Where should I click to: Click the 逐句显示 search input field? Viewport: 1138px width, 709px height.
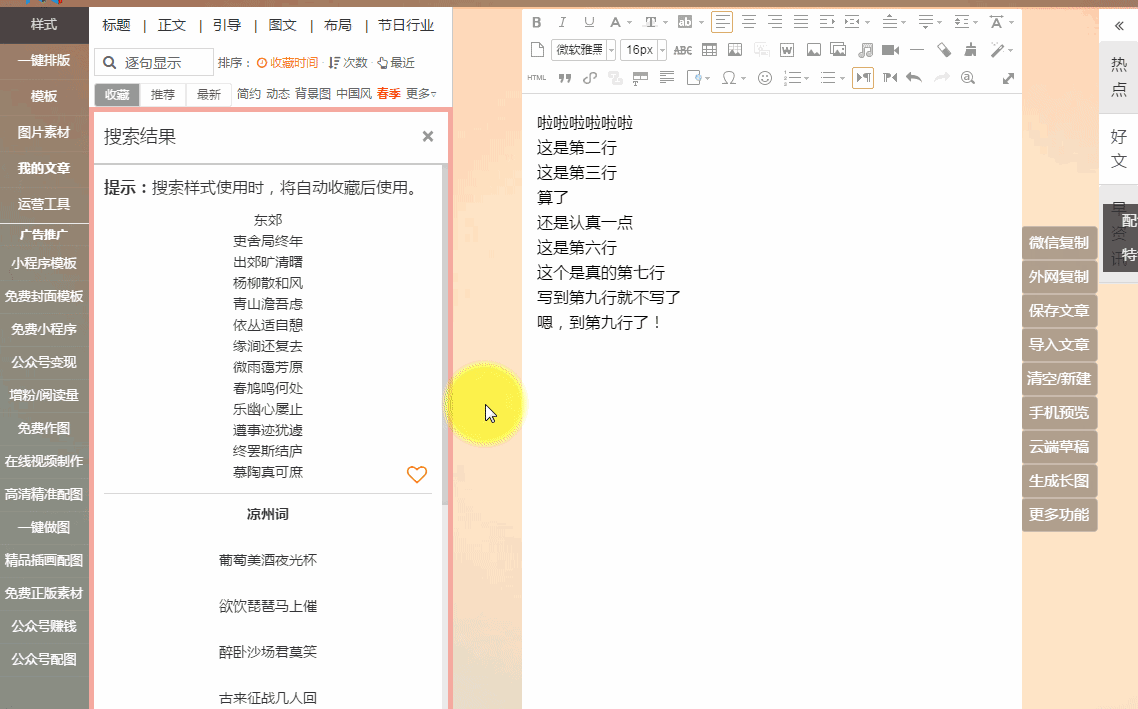coord(154,62)
